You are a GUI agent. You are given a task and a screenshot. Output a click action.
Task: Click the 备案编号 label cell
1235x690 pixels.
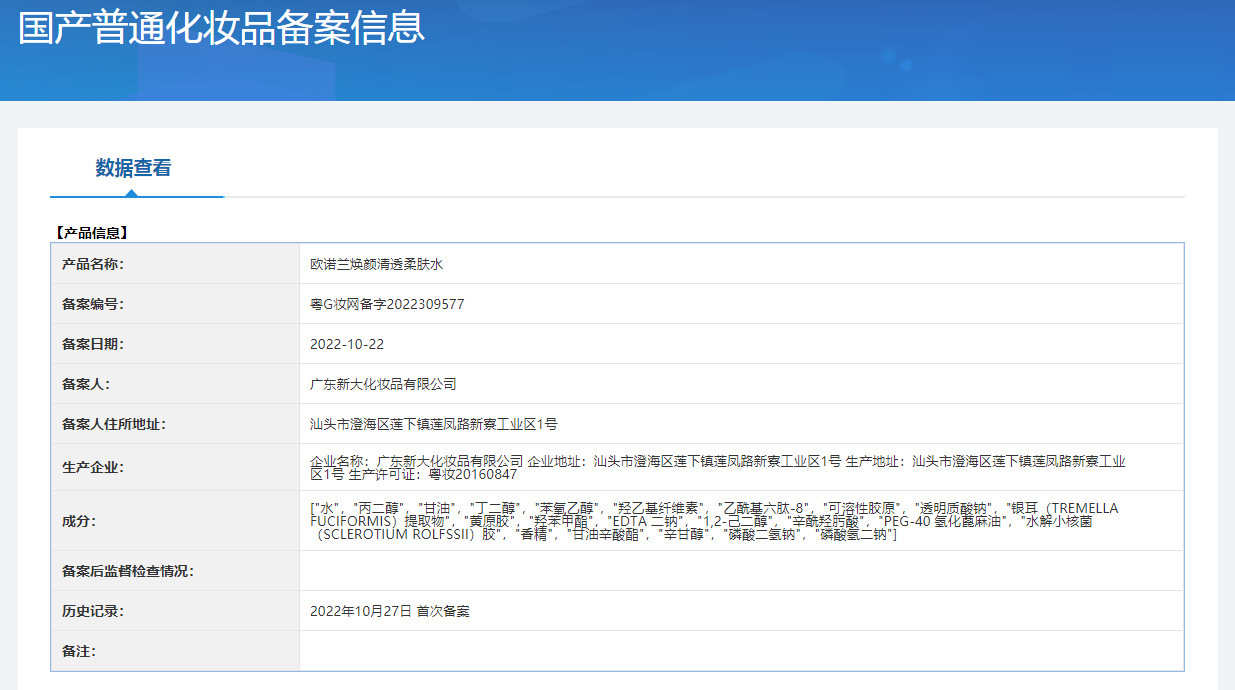point(175,304)
